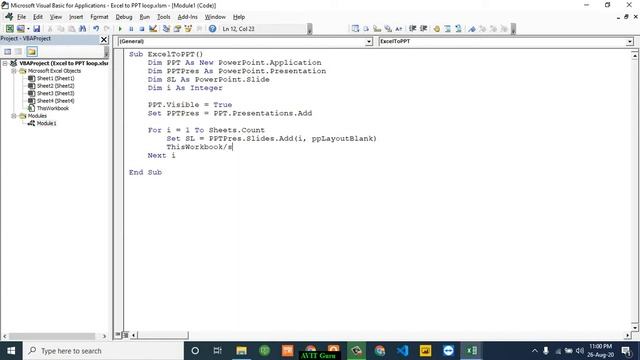The width and height of the screenshot is (640, 360).
Task: Click View Code icon in Project panel
Action: point(8,51)
